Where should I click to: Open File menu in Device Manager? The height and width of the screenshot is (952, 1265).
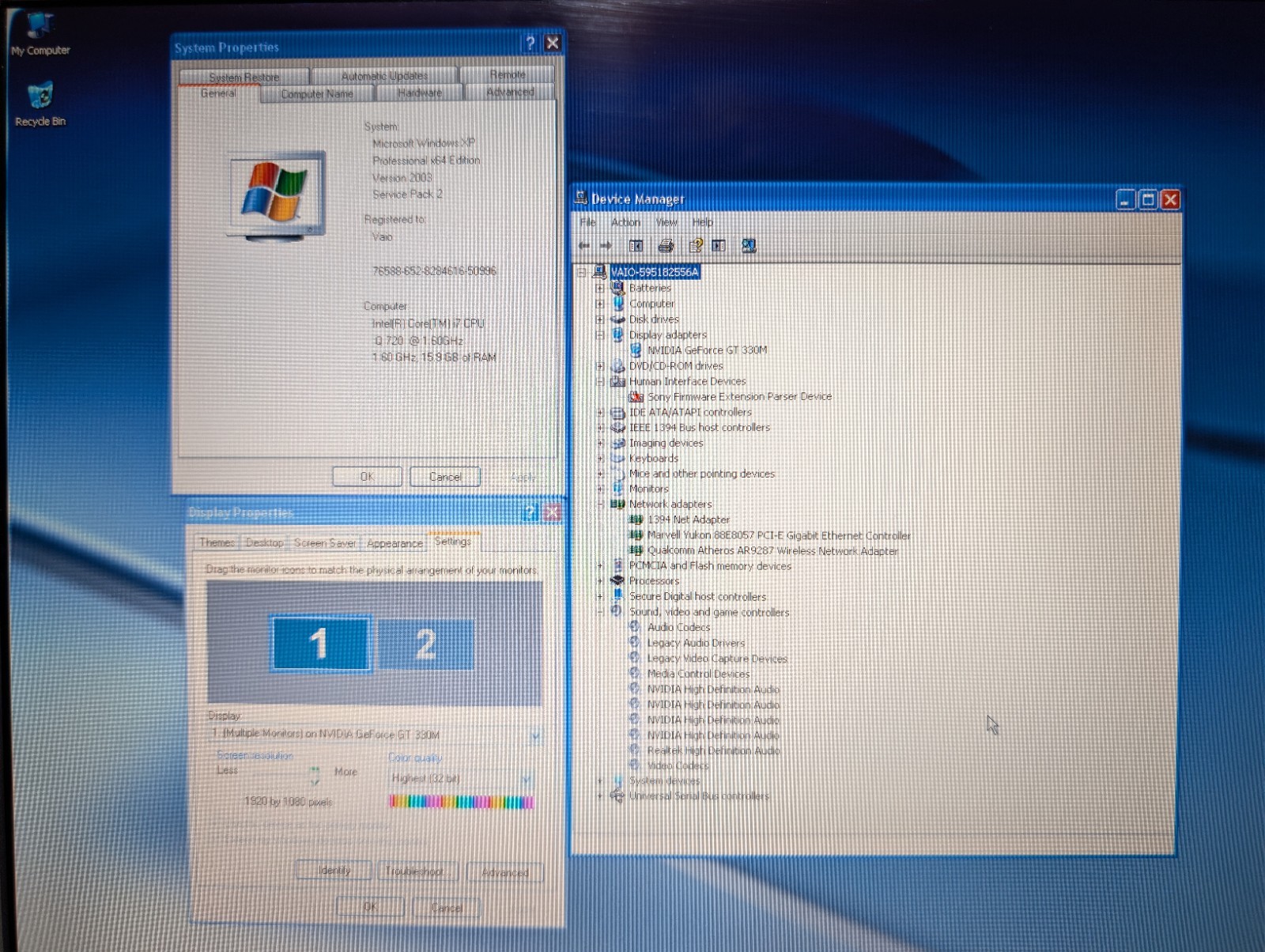coord(588,222)
